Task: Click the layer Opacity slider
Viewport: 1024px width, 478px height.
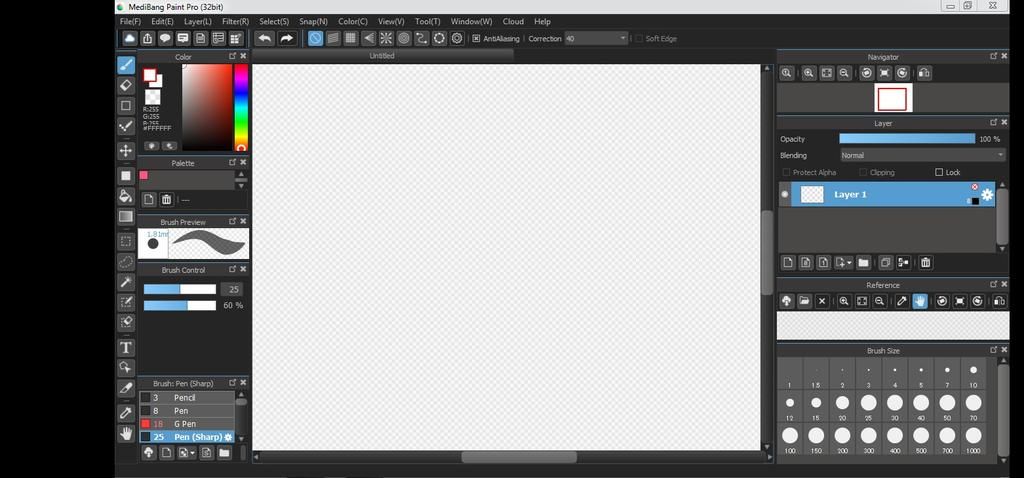Action: click(x=907, y=139)
